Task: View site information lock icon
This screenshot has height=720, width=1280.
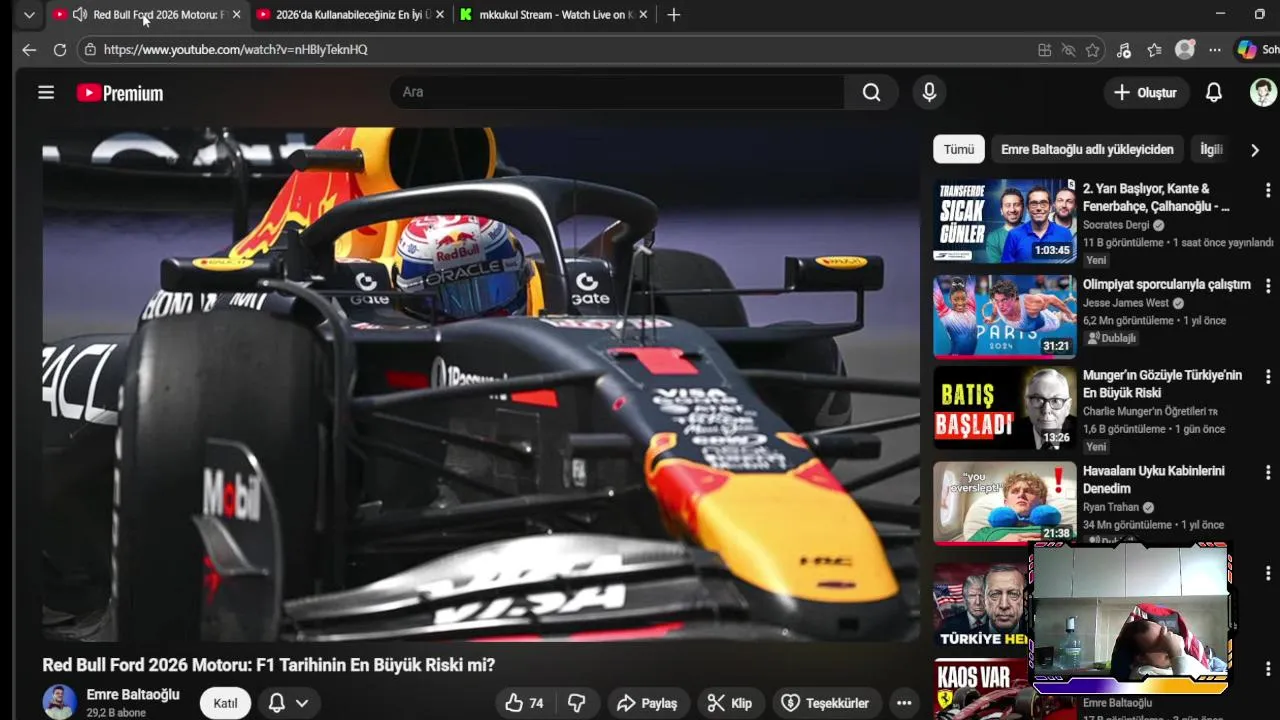Action: pyautogui.click(x=90, y=49)
